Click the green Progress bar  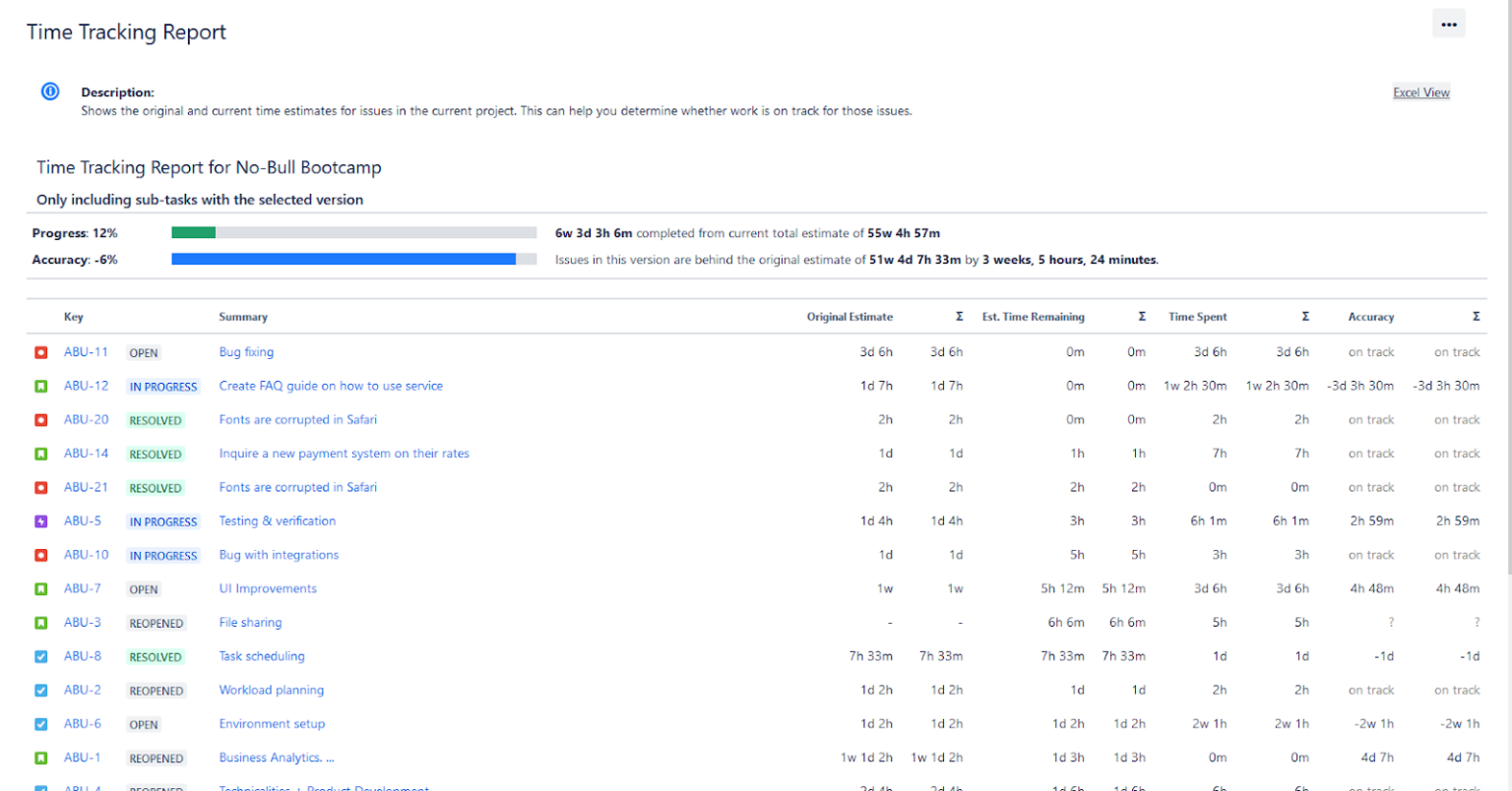point(195,232)
